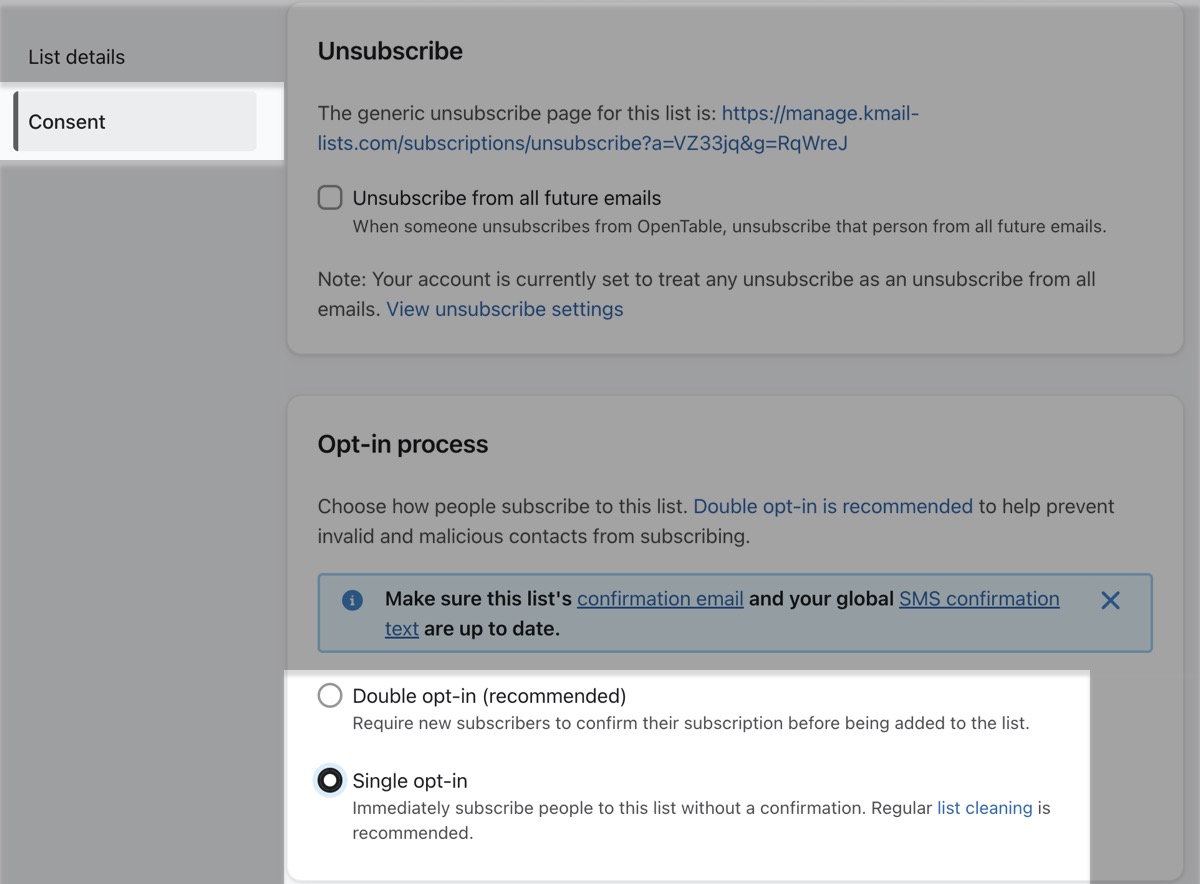Image resolution: width=1200 pixels, height=884 pixels.
Task: Open the confirmation email link in banner
Action: tap(660, 599)
